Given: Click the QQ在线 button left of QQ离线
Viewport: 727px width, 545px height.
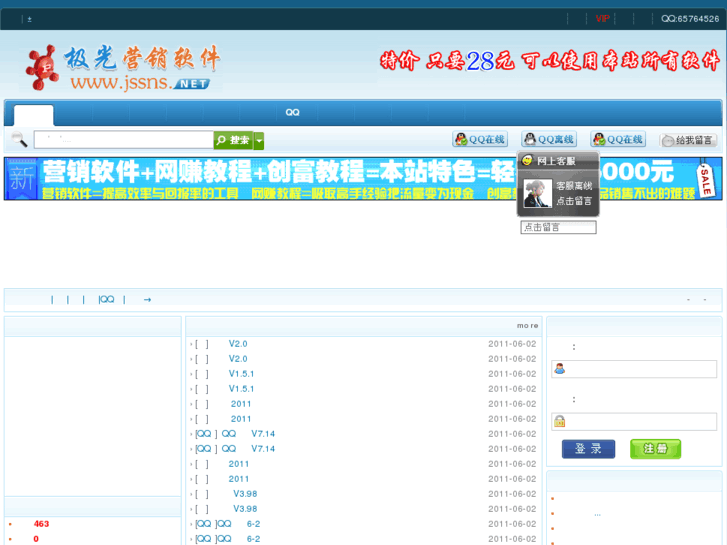Looking at the screenshot, I should (x=480, y=139).
